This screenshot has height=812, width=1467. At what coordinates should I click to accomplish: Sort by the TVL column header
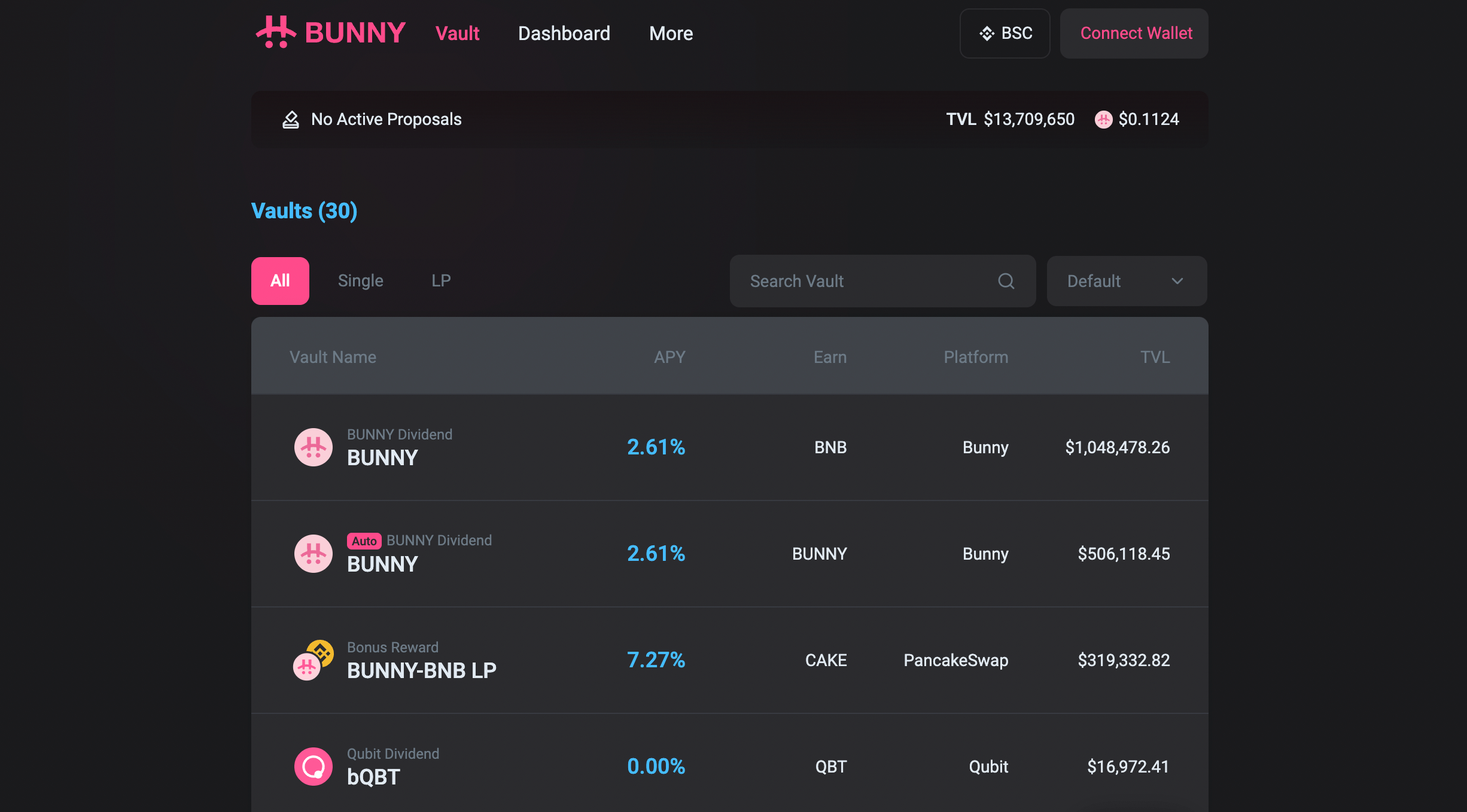[1155, 357]
